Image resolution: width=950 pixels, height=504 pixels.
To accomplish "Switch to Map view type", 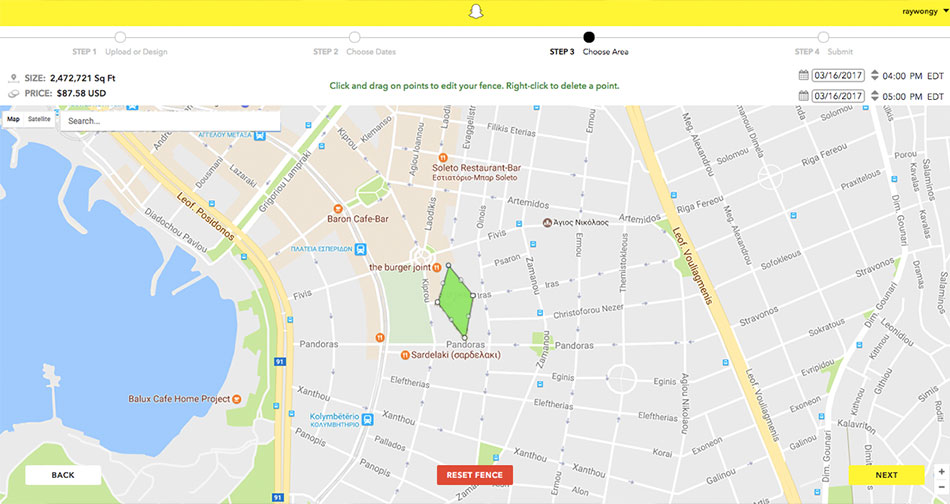I will [x=13, y=119].
